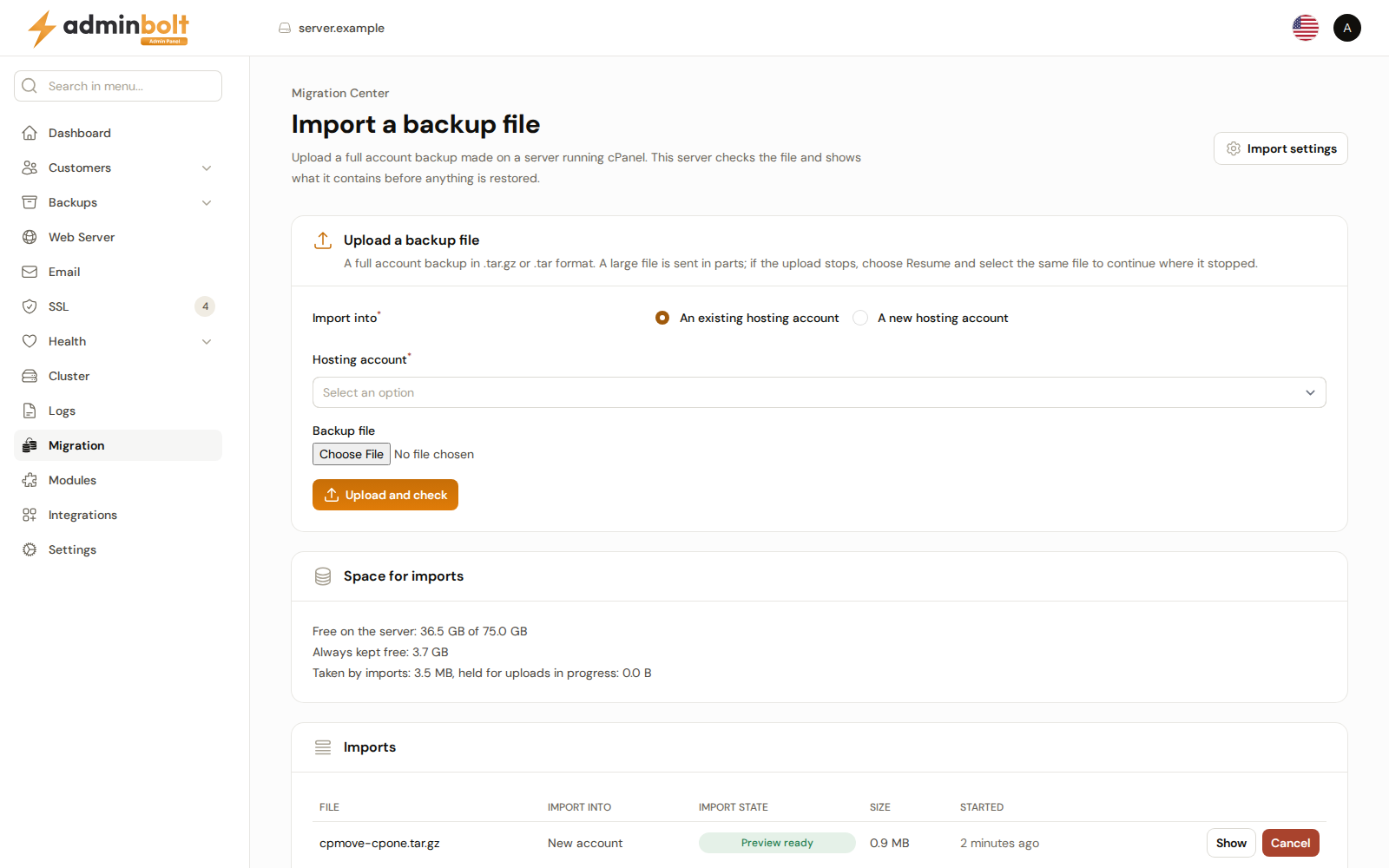Click the Customers people icon
1389x868 pixels.
pyautogui.click(x=30, y=168)
